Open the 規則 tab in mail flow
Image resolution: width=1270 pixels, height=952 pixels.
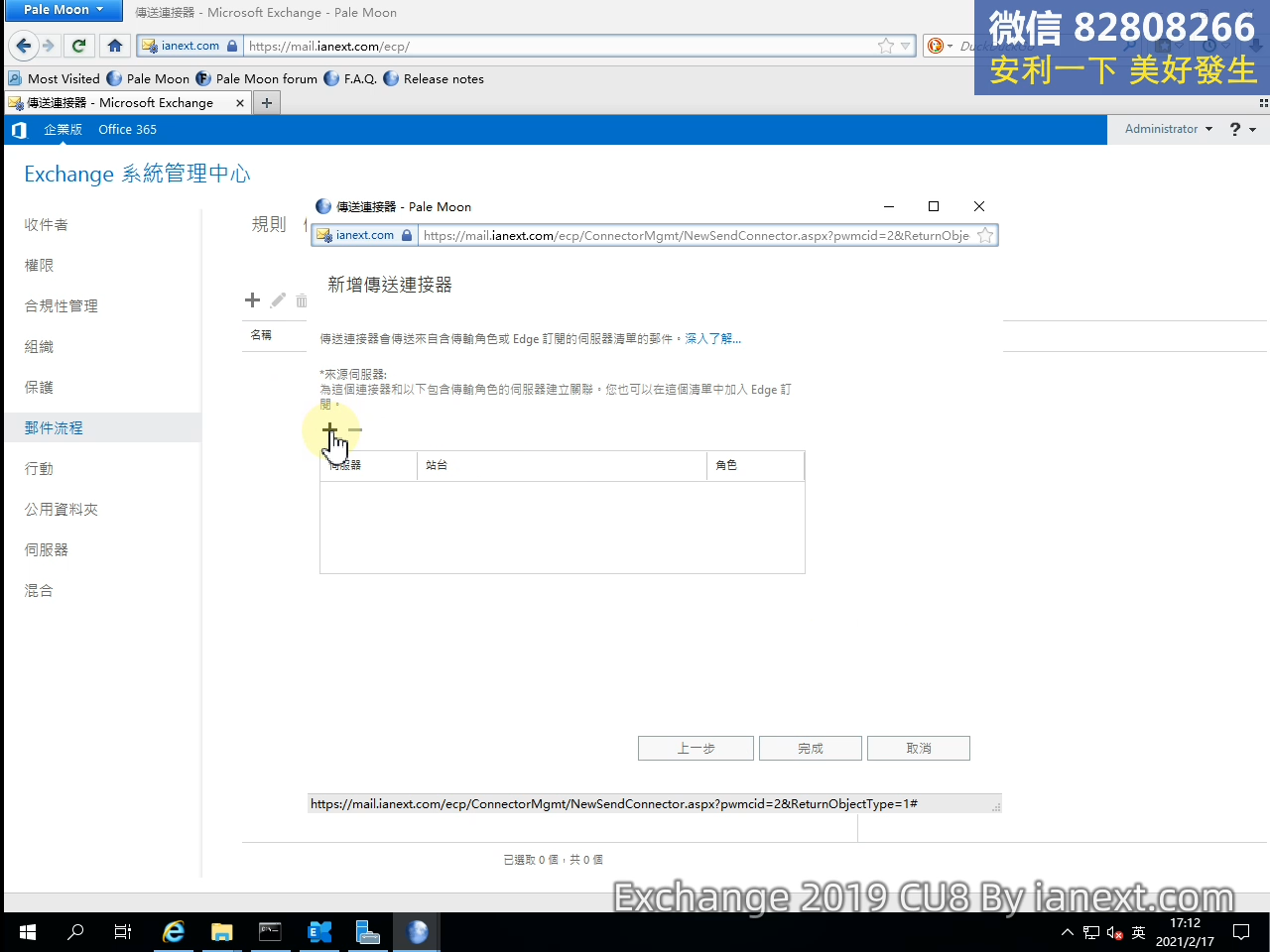(268, 225)
